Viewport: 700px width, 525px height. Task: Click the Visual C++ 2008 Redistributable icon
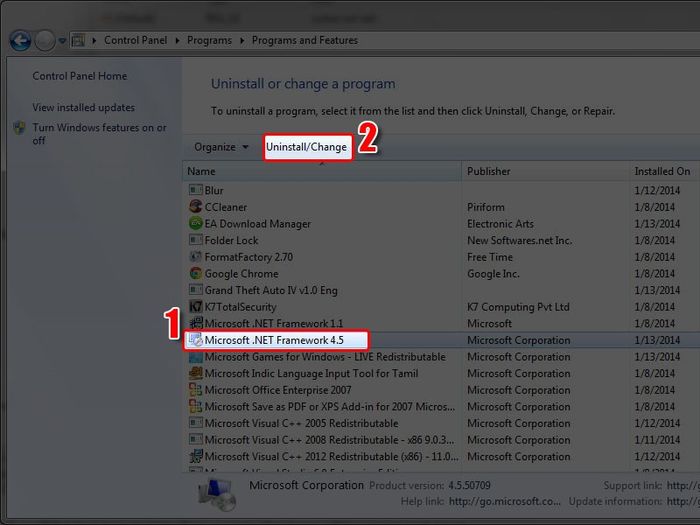196,440
